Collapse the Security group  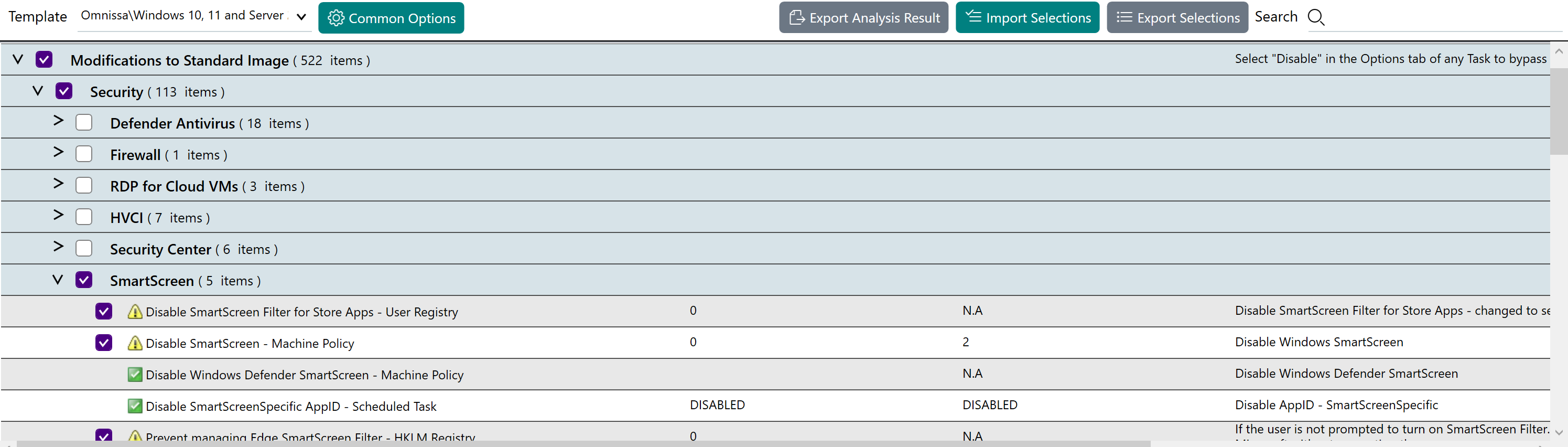click(38, 91)
